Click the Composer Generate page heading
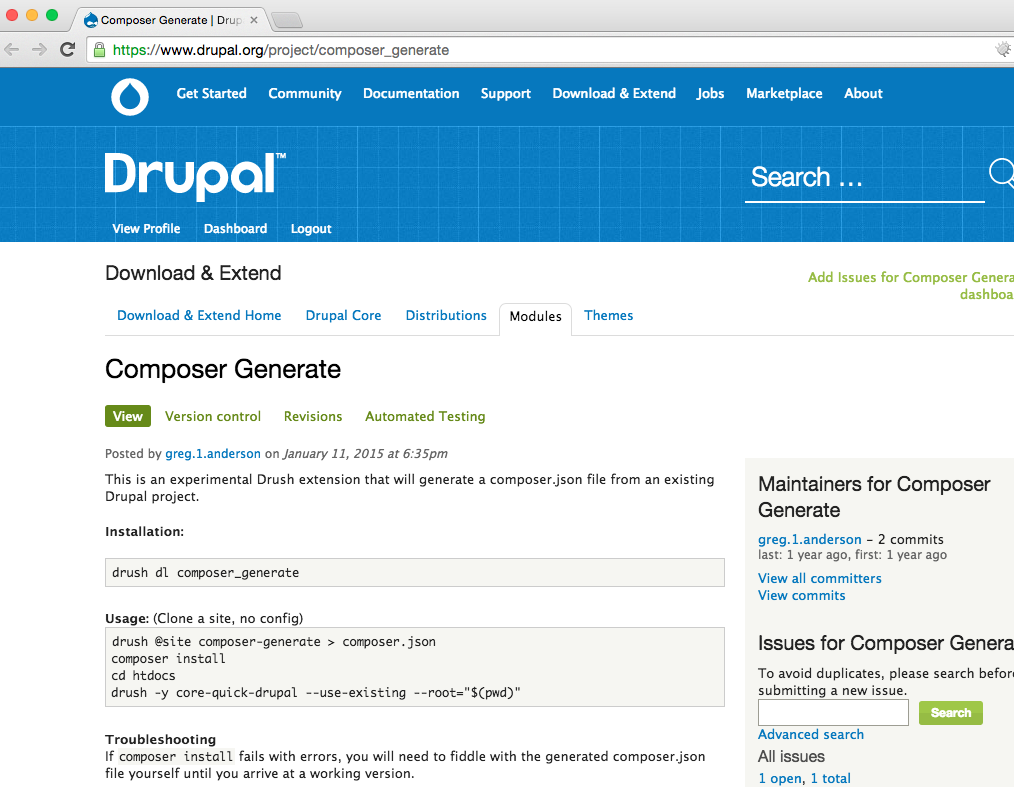The height and width of the screenshot is (787, 1014). pos(223,369)
